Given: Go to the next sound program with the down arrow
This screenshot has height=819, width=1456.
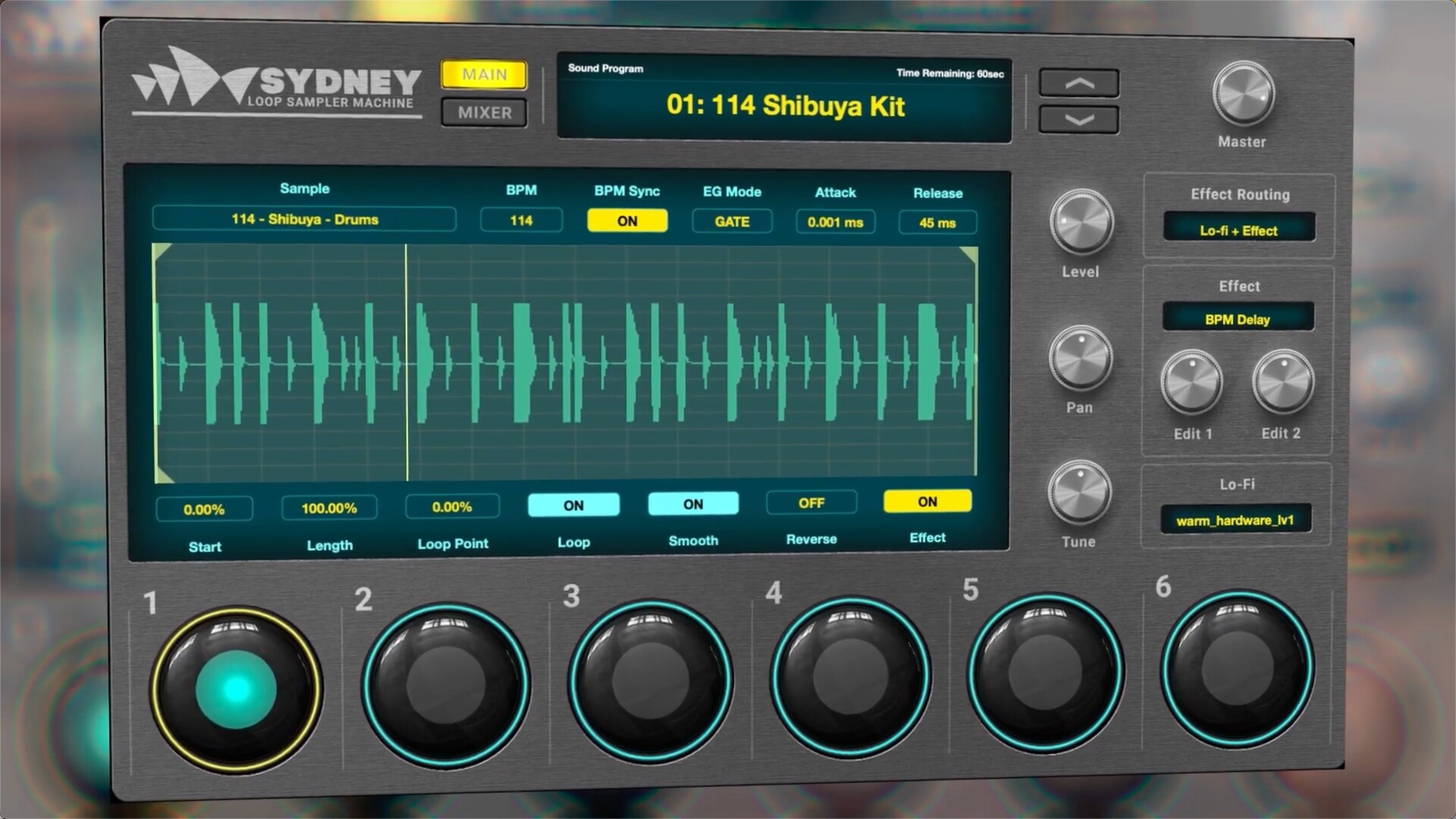Looking at the screenshot, I should (1078, 120).
